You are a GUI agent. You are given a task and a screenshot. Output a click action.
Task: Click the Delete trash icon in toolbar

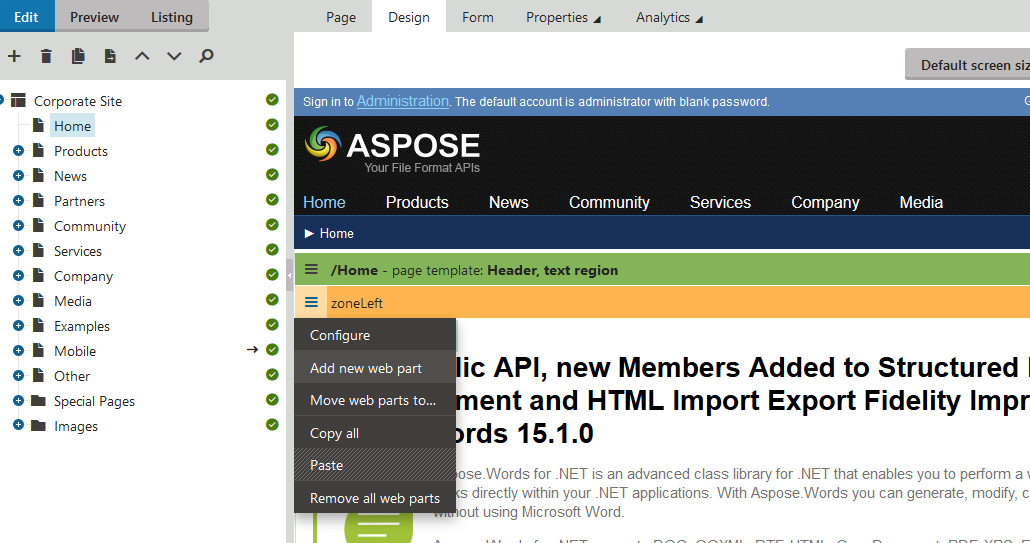coord(46,56)
